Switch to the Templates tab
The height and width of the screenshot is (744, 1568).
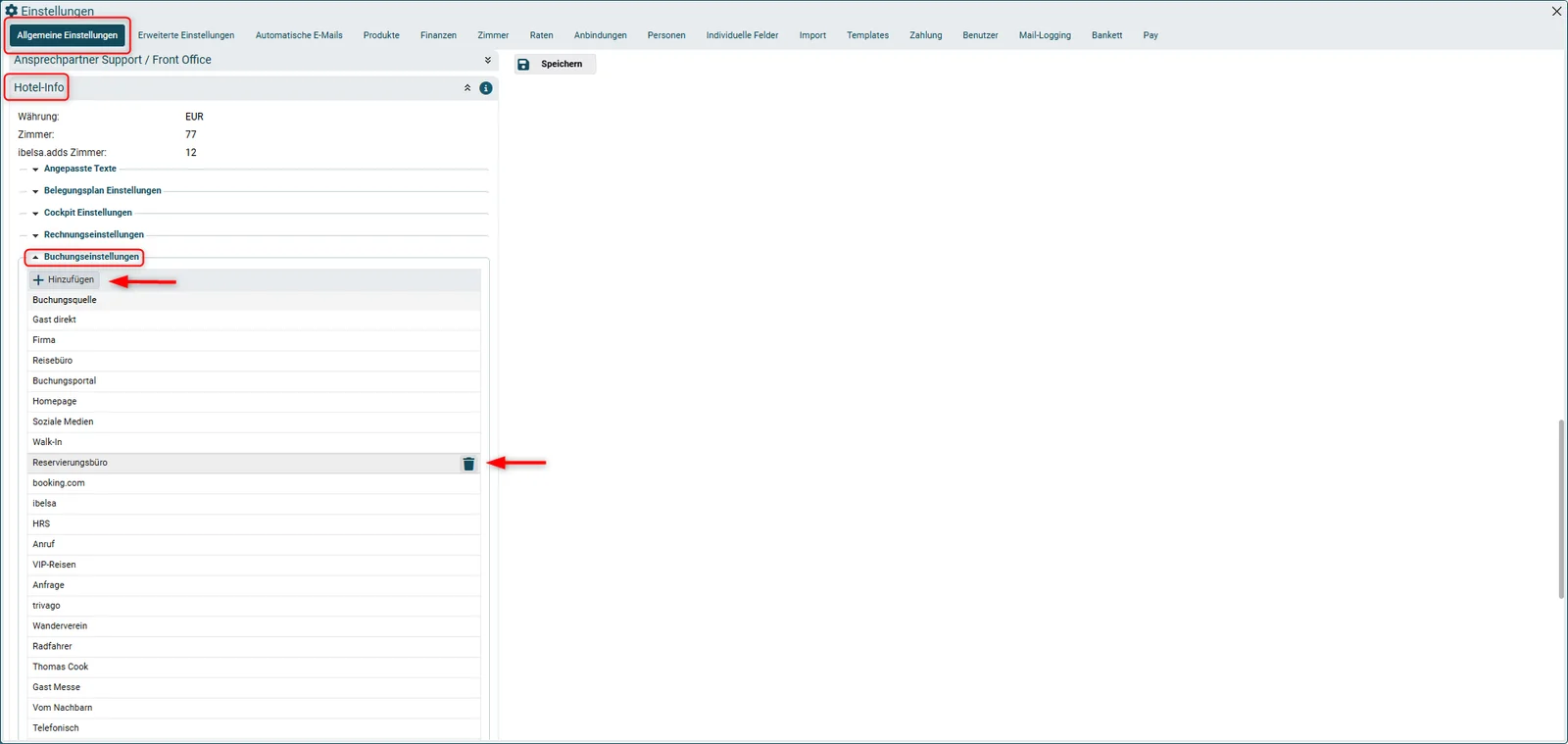[x=867, y=35]
